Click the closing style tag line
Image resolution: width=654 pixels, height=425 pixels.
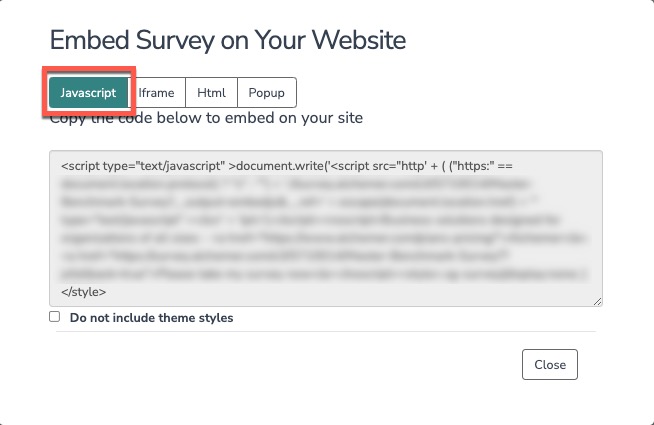(84, 292)
